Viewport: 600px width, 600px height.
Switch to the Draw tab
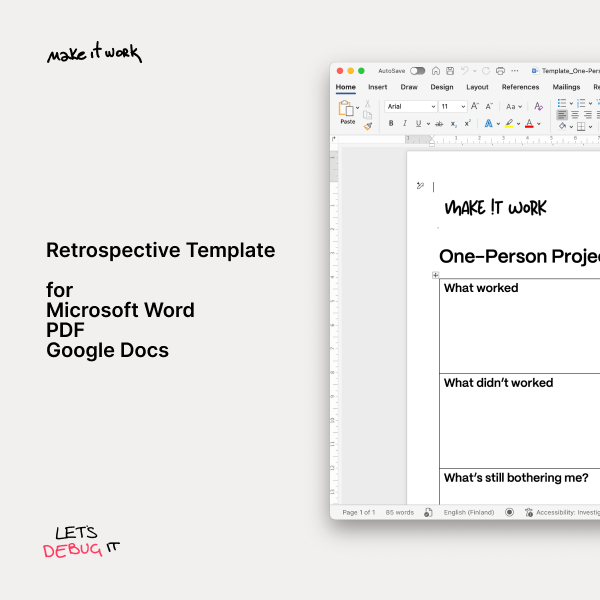tap(409, 87)
